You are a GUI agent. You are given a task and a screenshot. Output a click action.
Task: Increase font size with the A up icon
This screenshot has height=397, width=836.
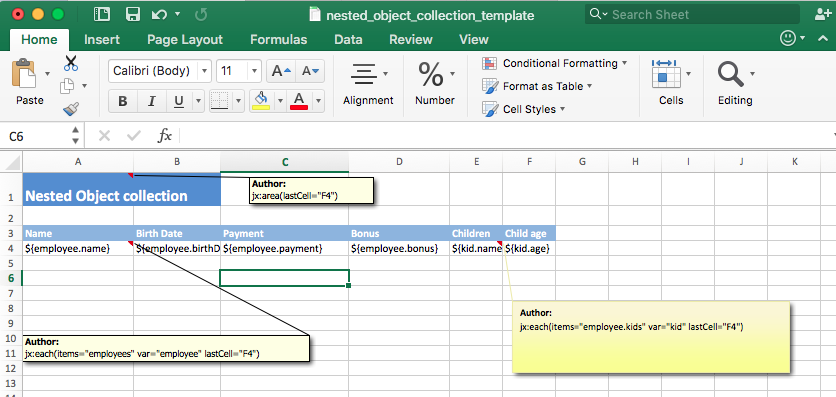pos(281,71)
